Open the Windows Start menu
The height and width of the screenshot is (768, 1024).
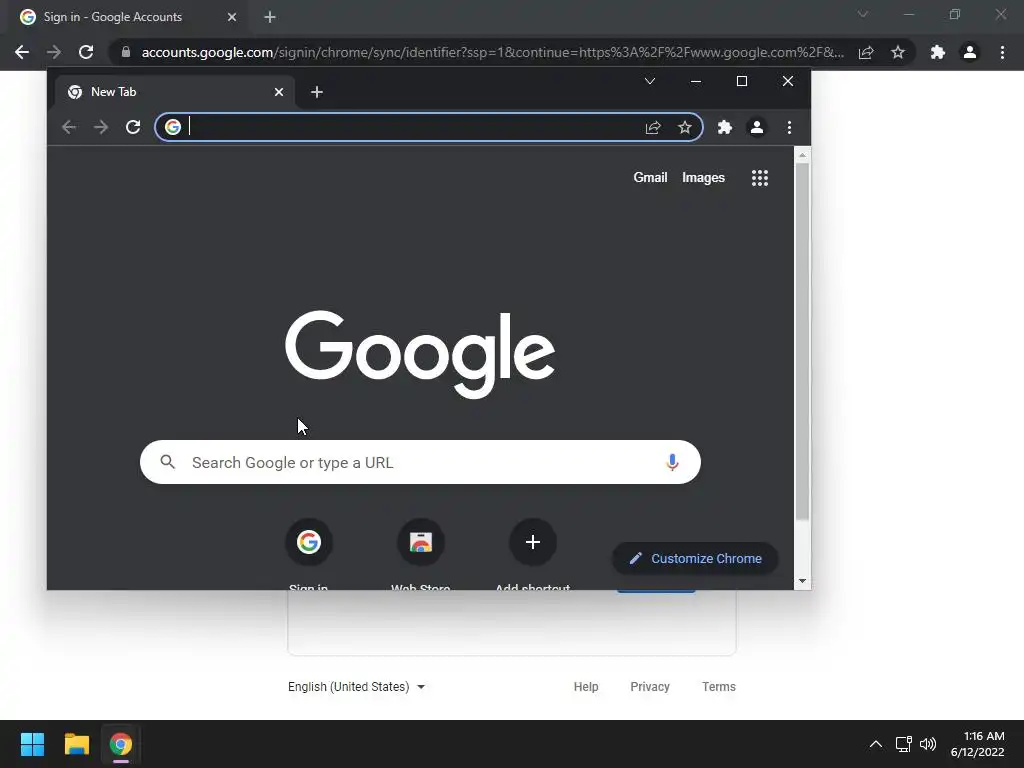click(x=32, y=744)
